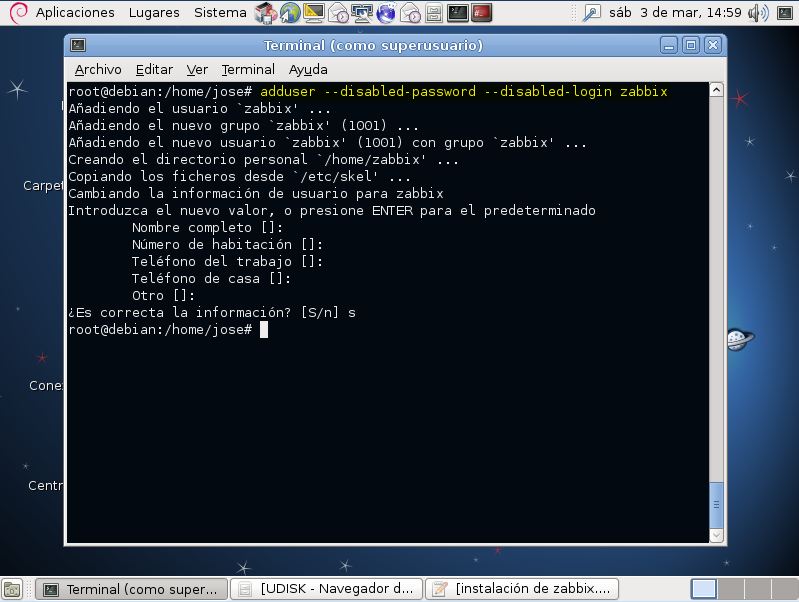Click the Ver menu
This screenshot has width=799, height=602.
[x=197, y=70]
